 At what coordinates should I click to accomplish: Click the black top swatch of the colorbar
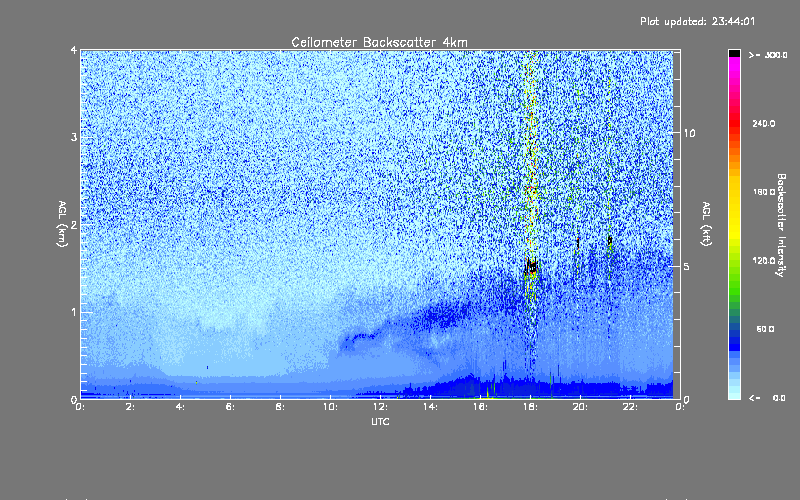pyautogui.click(x=734, y=53)
